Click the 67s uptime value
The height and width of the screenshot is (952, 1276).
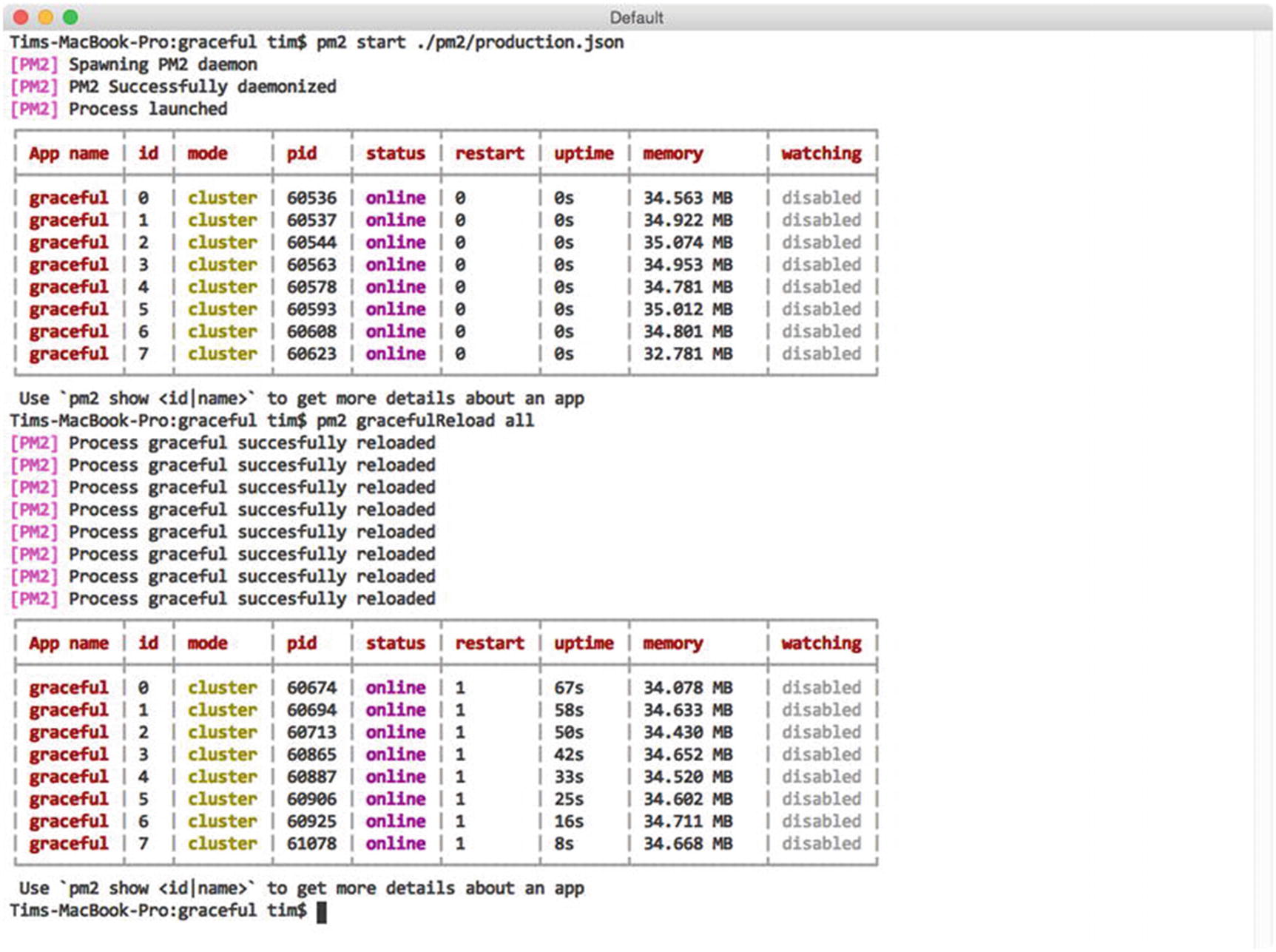click(x=568, y=688)
